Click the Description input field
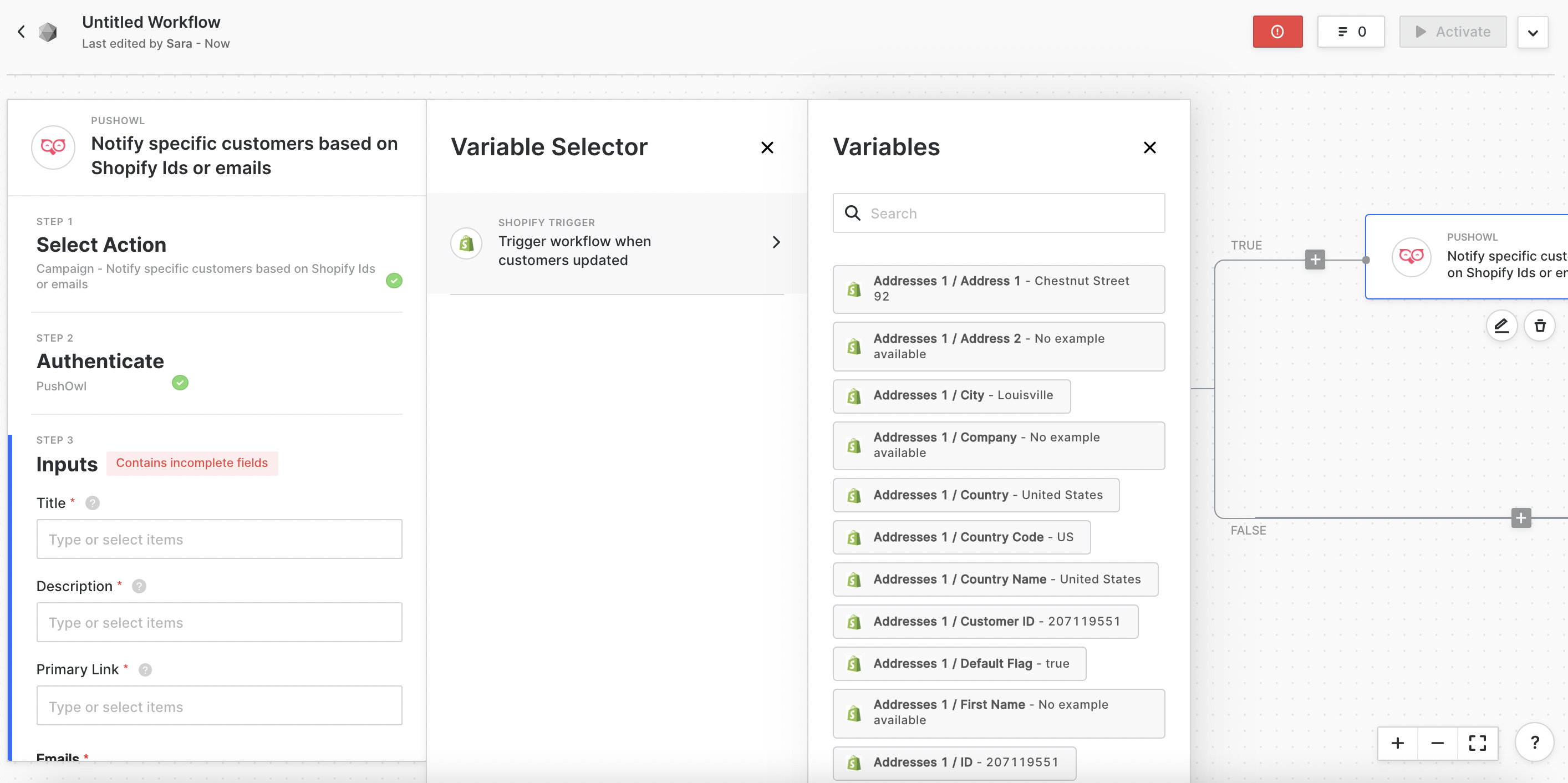Image resolution: width=1568 pixels, height=783 pixels. [x=219, y=622]
